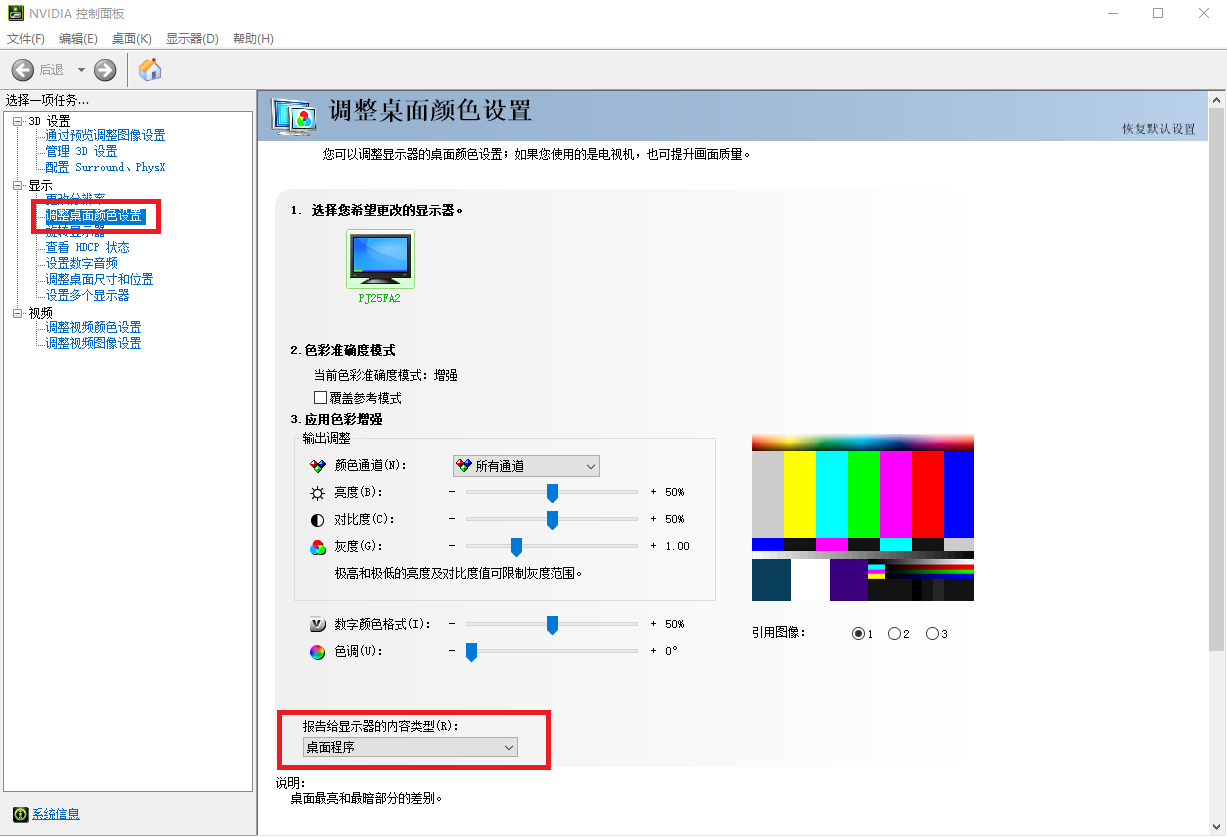Open 配置 Surround、PhysX item
The image size is (1227, 837).
coord(105,167)
